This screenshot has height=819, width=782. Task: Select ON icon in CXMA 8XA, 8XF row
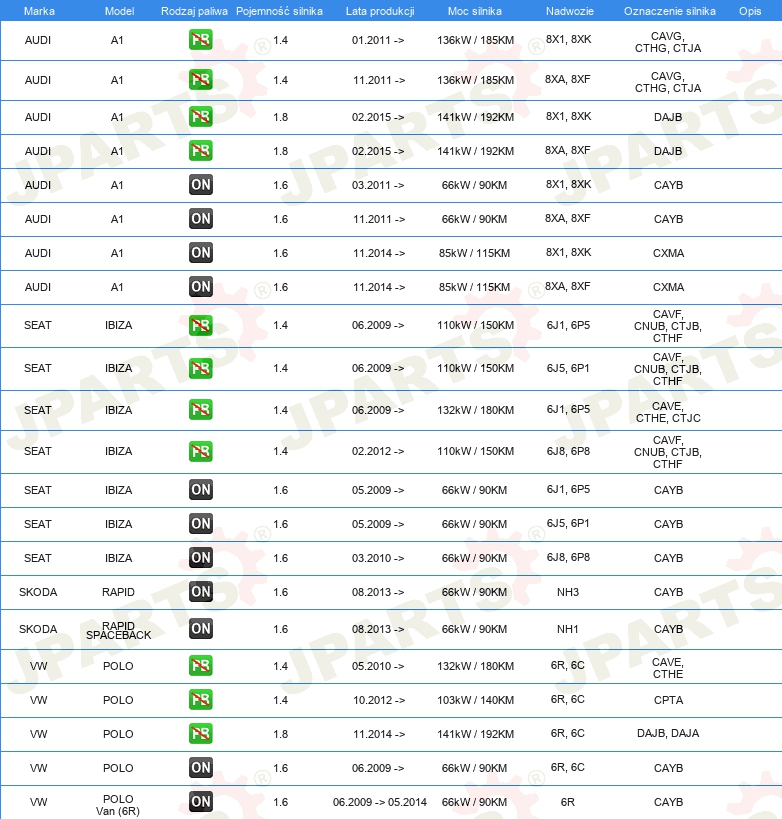(201, 286)
